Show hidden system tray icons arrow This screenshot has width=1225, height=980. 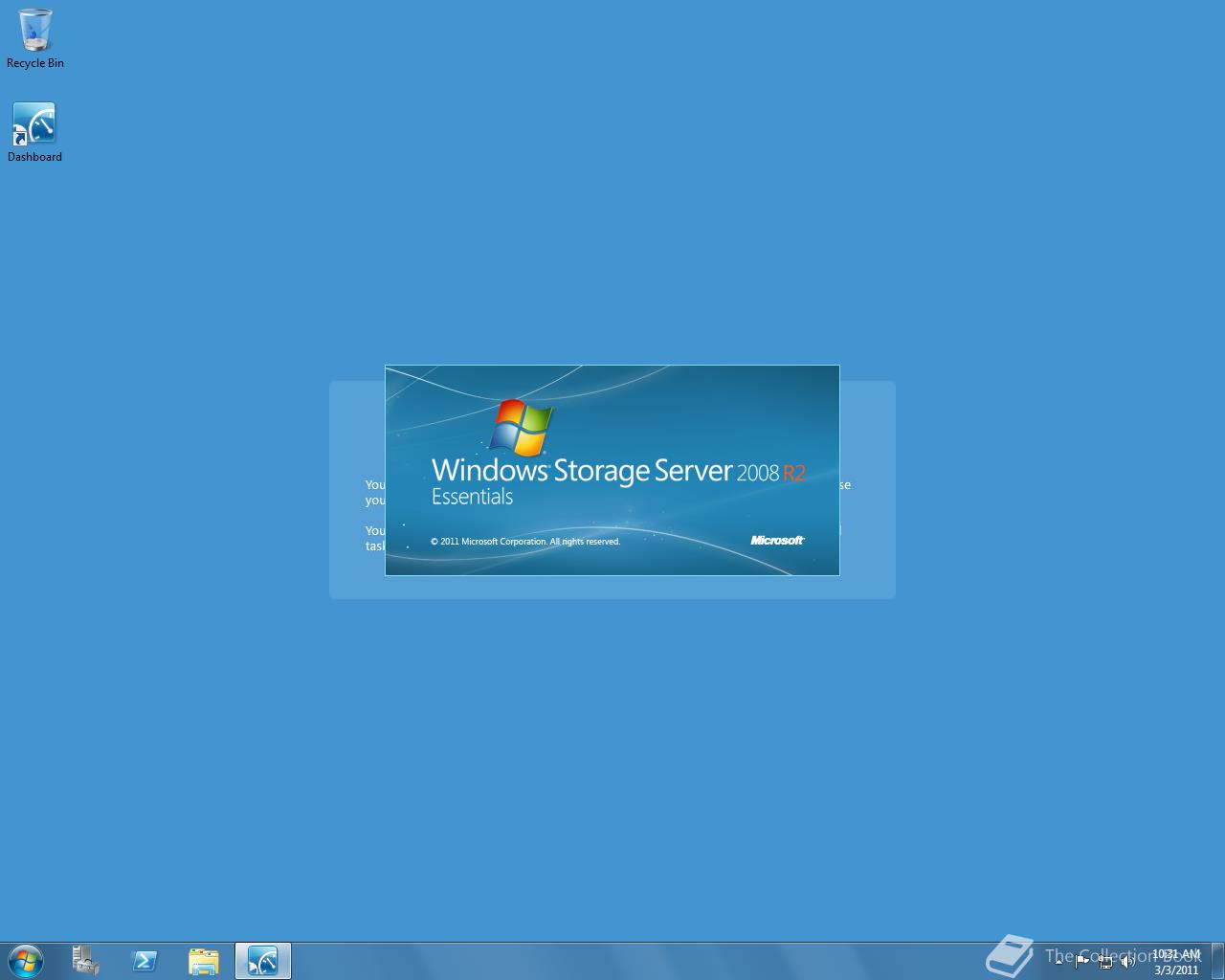[x=1058, y=961]
